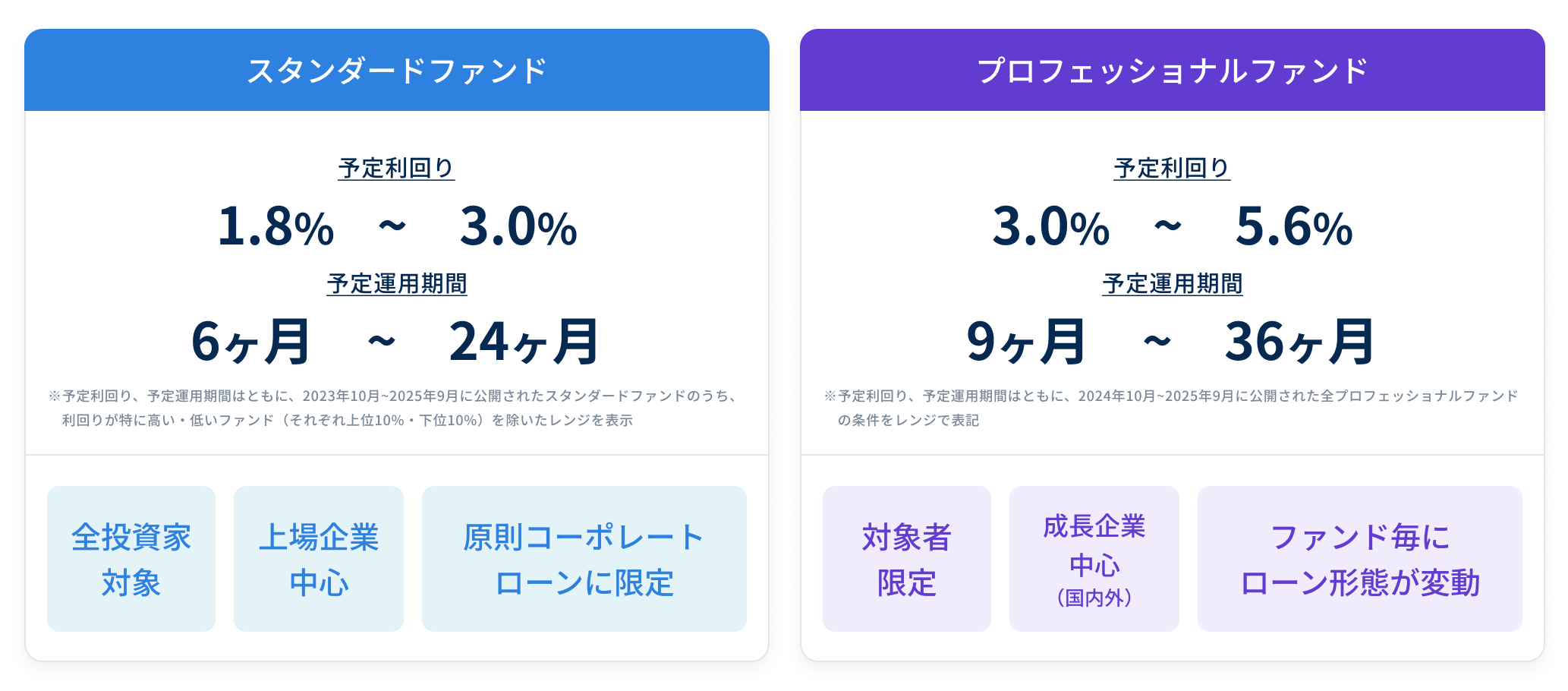Click the 全投資家対象 tag
Viewport: 1568px width, 691px height.
pyautogui.click(x=131, y=559)
